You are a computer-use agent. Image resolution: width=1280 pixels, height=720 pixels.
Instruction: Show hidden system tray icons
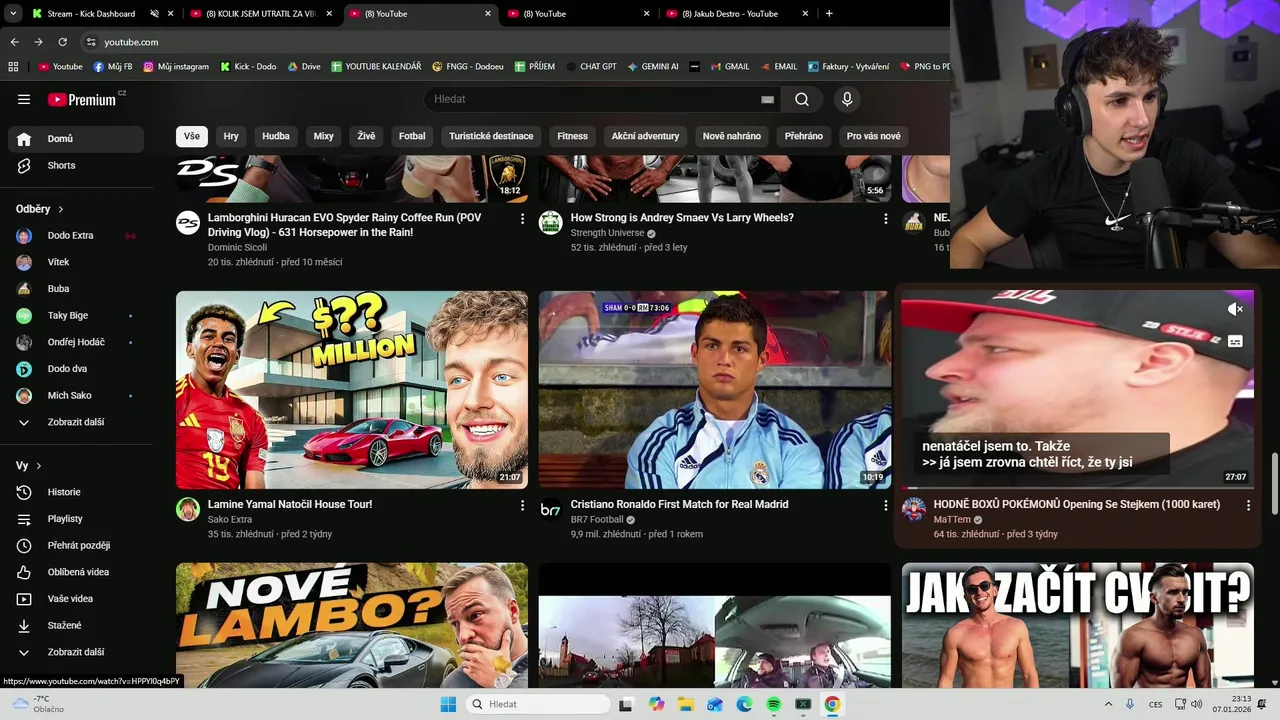click(x=1108, y=704)
